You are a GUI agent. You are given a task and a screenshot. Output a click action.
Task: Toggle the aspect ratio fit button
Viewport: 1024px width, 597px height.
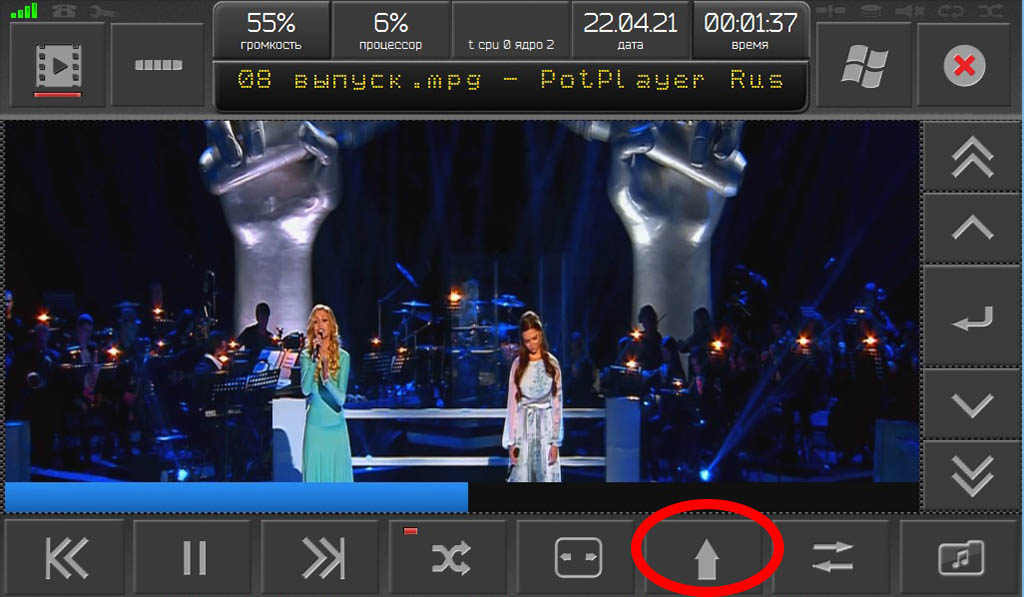coord(579,558)
